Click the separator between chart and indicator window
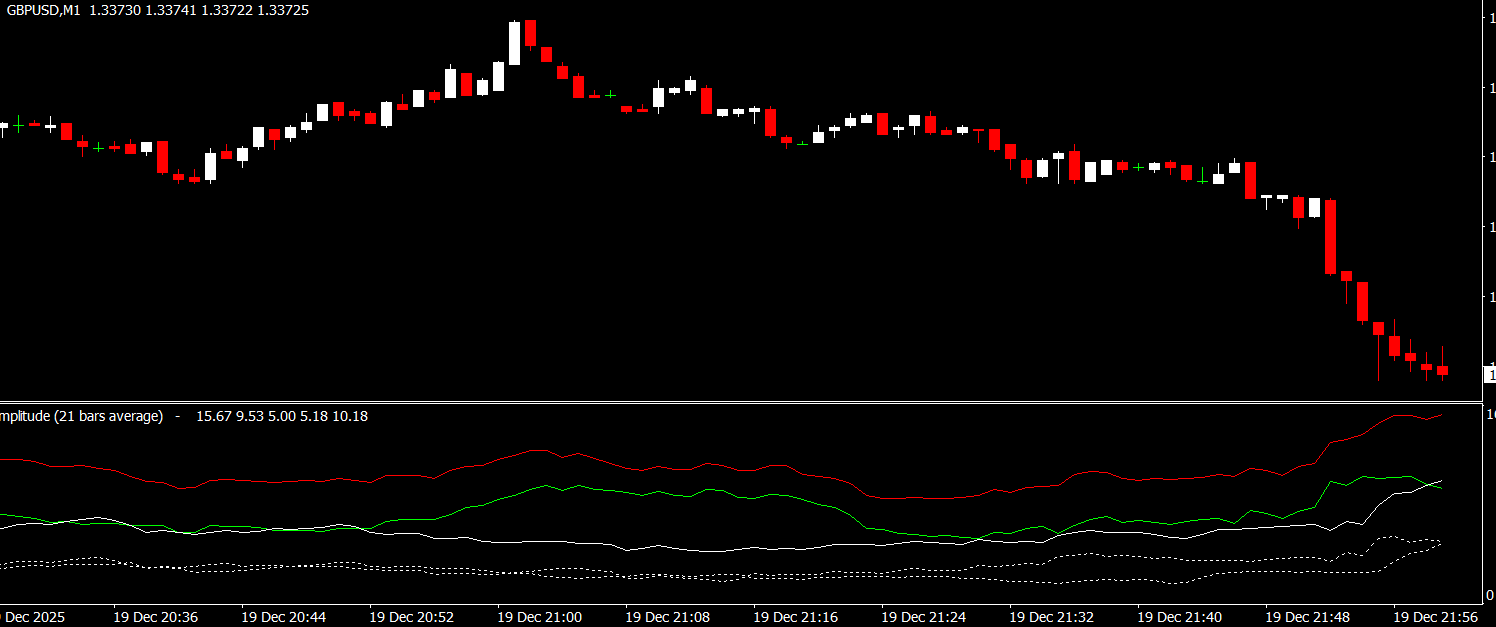The height and width of the screenshot is (627, 1496). pyautogui.click(x=740, y=402)
